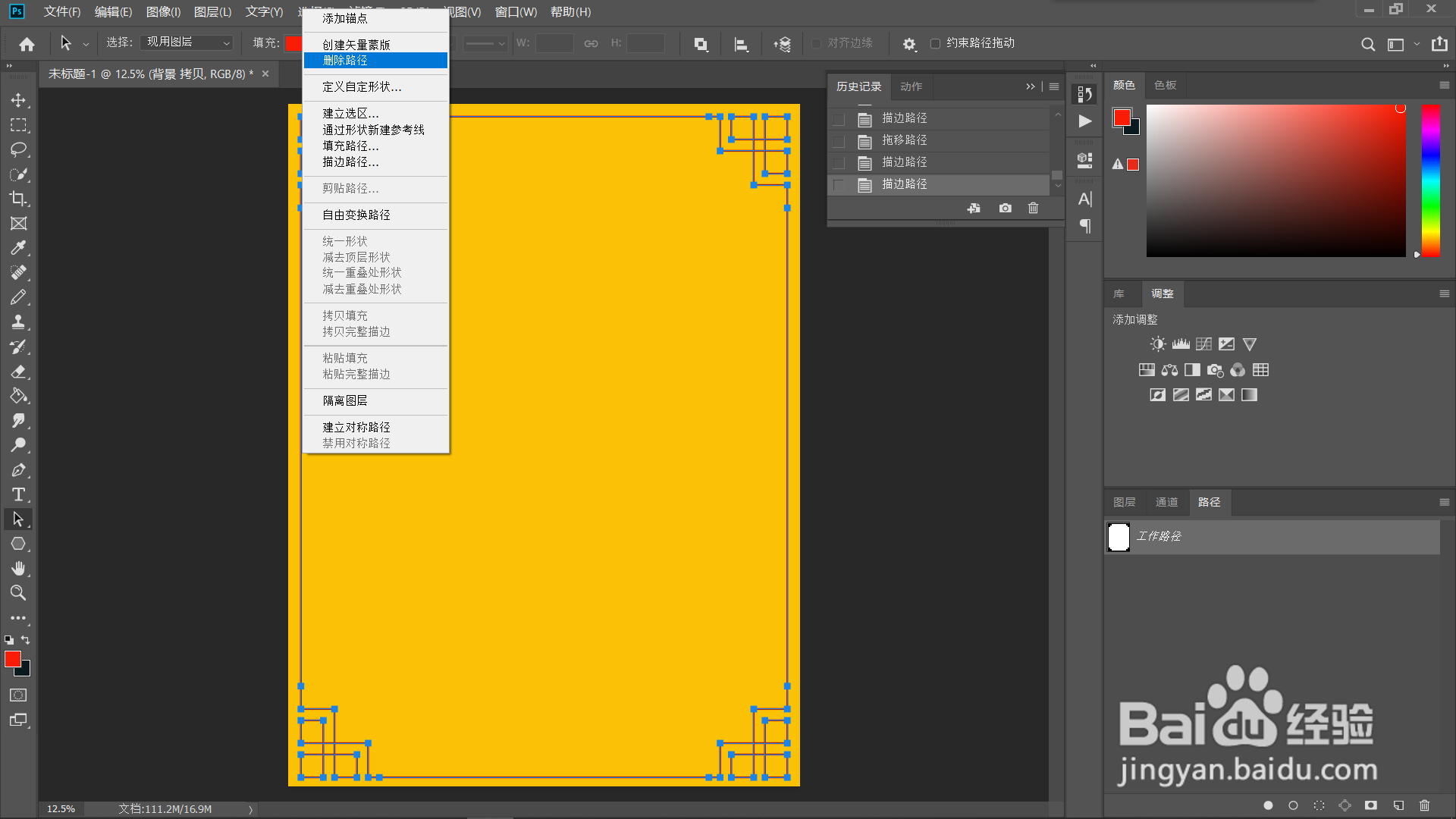Select the Lasso tool
The image size is (1456, 819).
point(18,149)
